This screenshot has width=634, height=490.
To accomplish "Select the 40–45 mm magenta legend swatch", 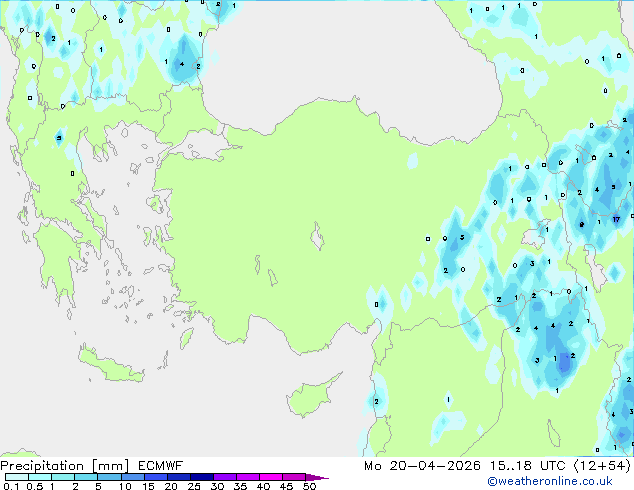I will [x=271, y=477].
